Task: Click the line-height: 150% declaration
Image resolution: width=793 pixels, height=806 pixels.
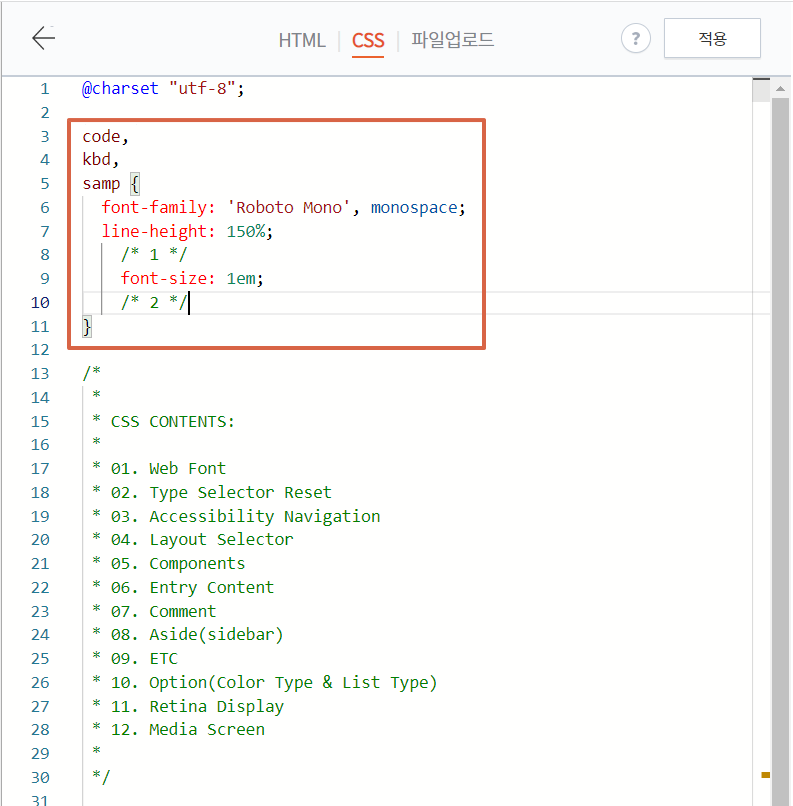Action: [x=187, y=231]
